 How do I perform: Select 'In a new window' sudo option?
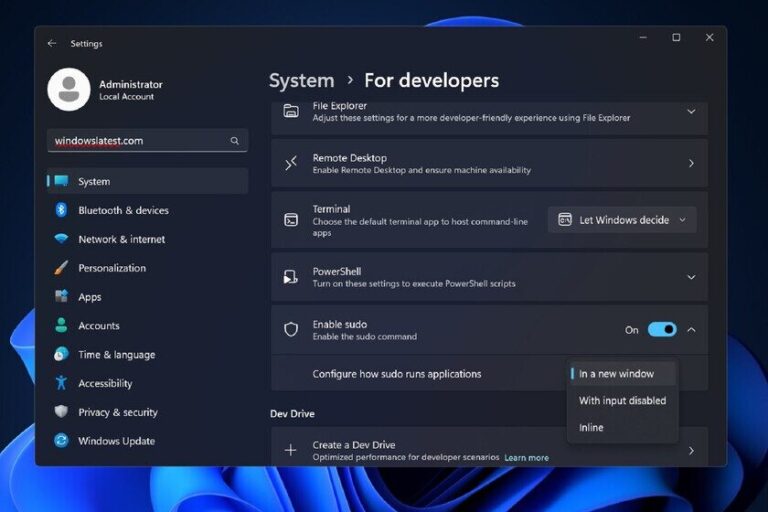623,373
